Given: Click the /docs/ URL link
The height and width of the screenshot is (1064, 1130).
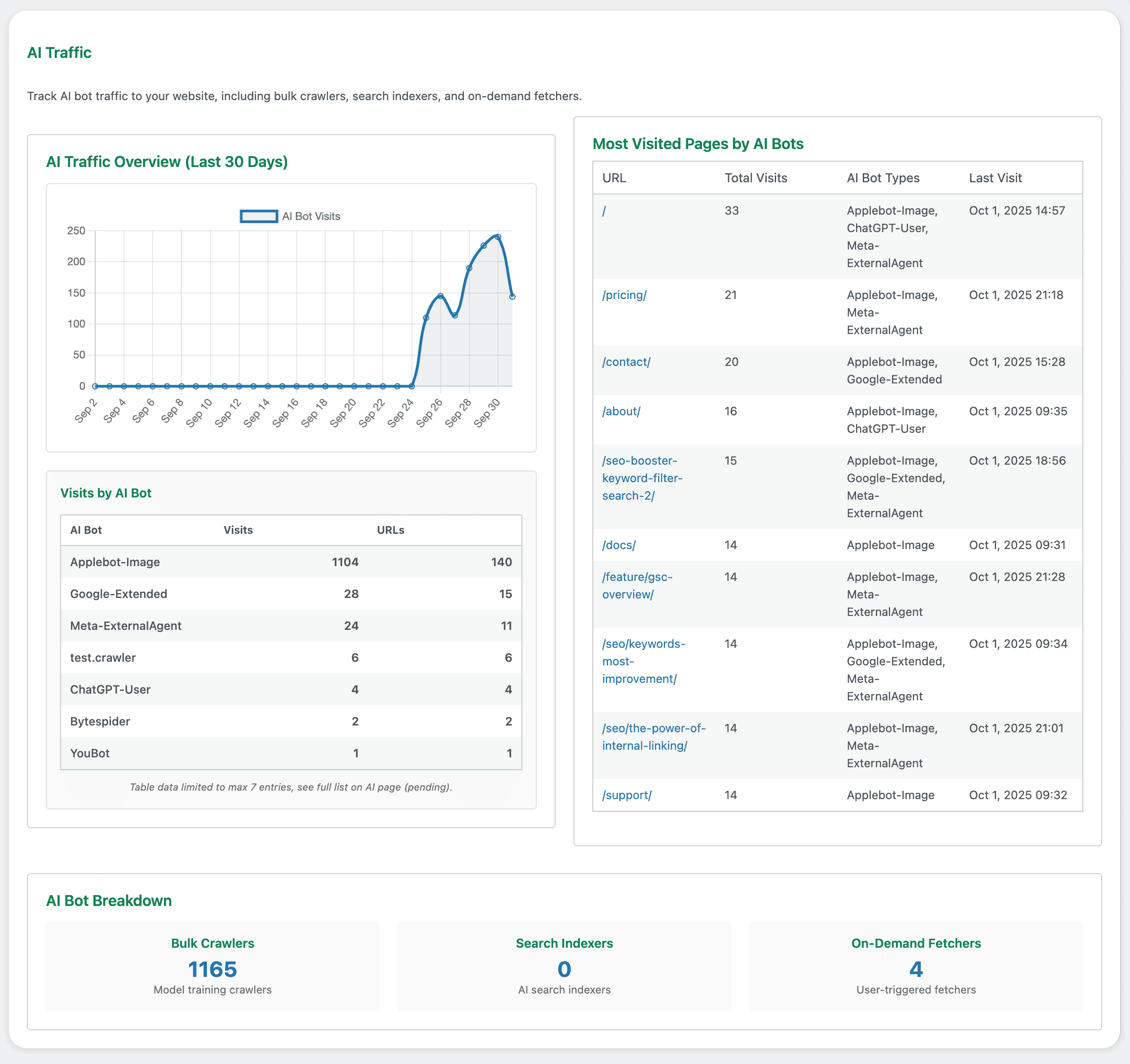Looking at the screenshot, I should tap(618, 545).
